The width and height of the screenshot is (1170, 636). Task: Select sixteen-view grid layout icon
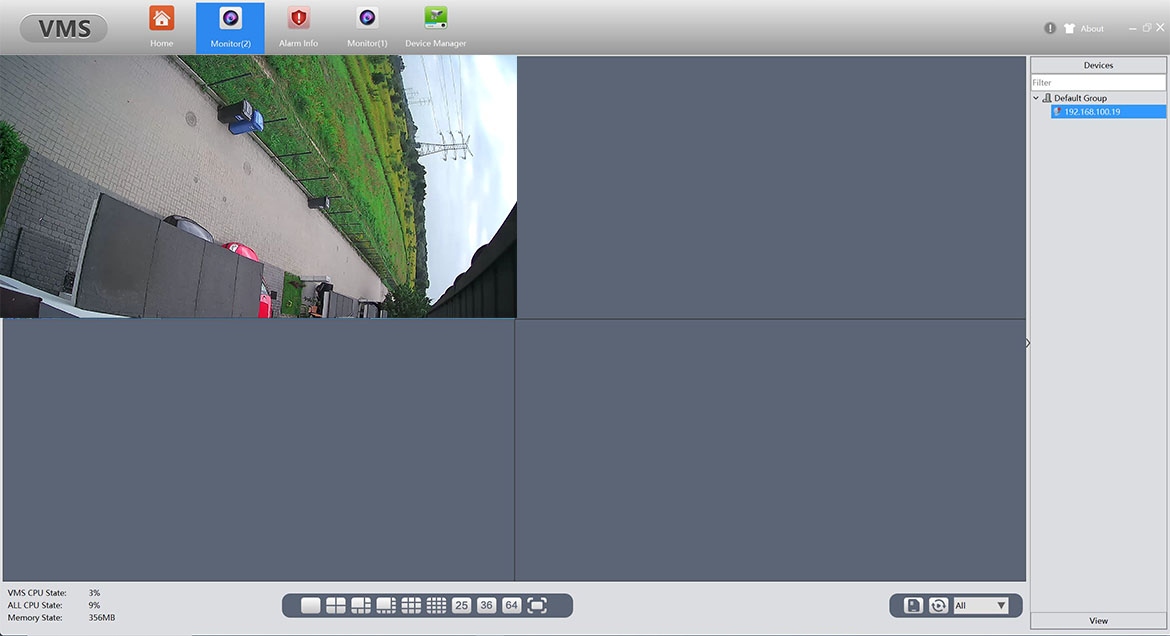click(x=437, y=605)
